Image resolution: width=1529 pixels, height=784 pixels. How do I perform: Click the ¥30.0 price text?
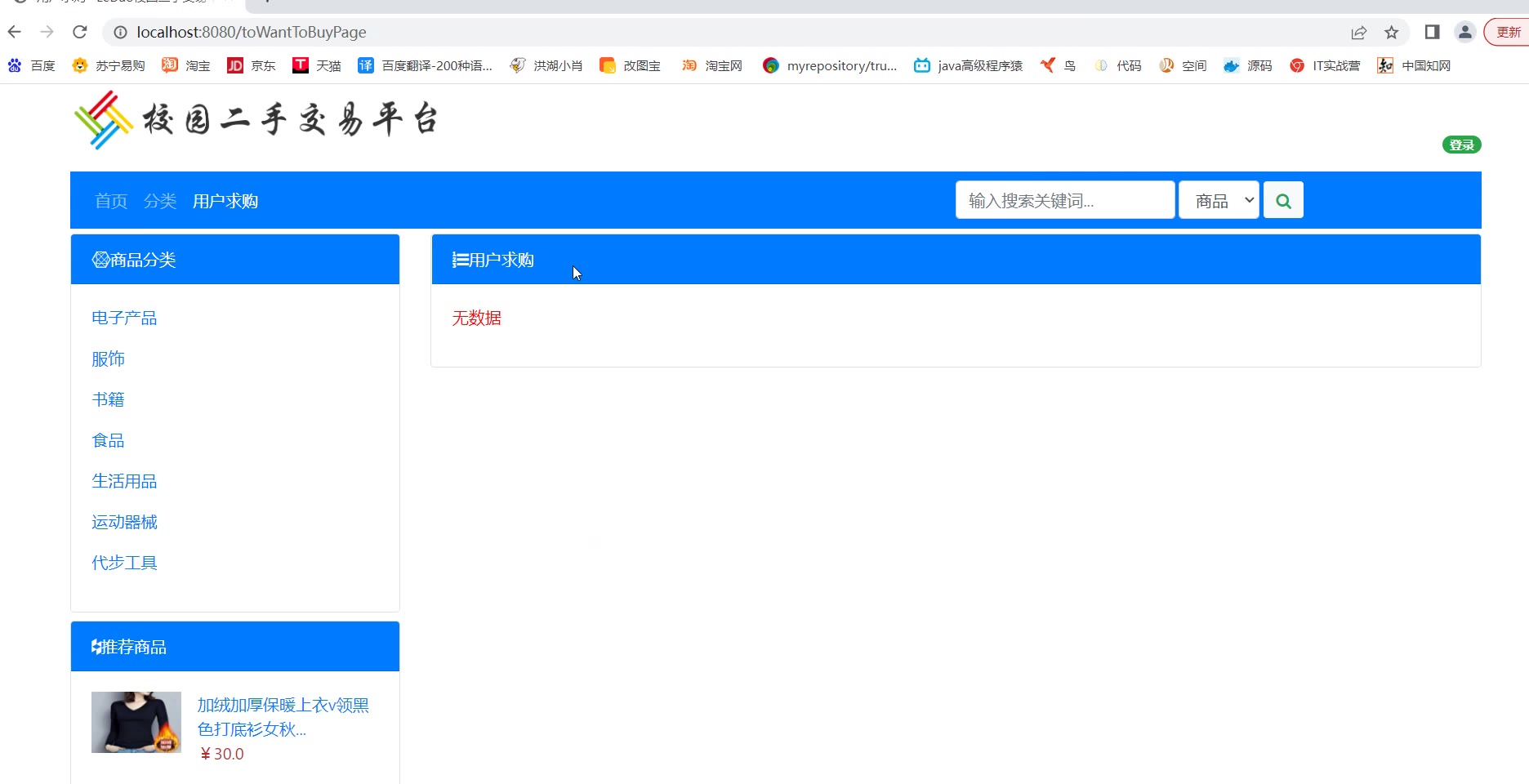pyautogui.click(x=221, y=754)
